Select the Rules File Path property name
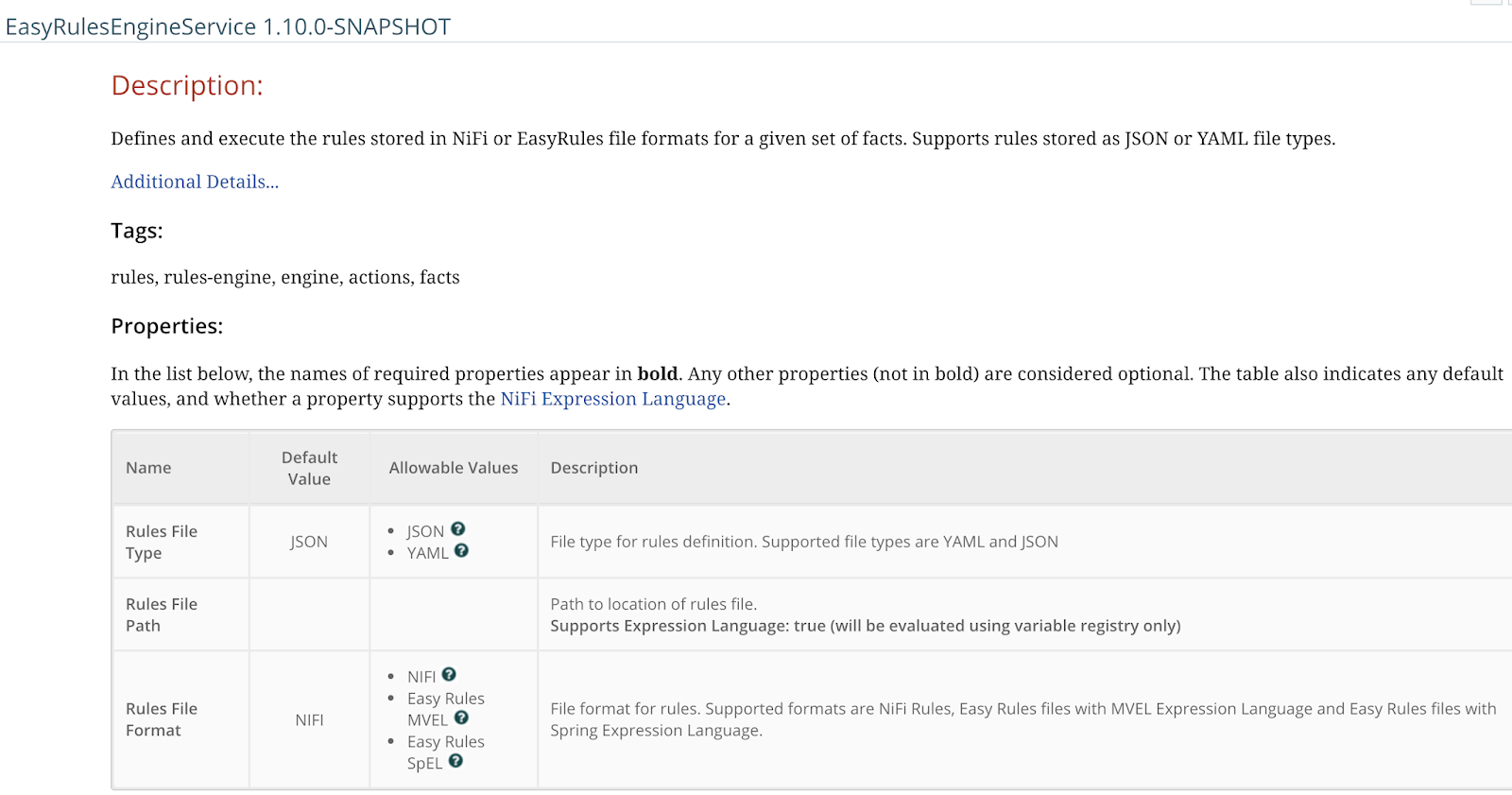The height and width of the screenshot is (795, 1512). point(162,614)
